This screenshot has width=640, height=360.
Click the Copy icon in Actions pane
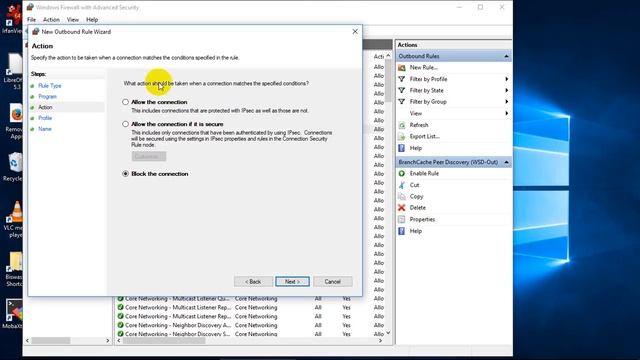[402, 196]
